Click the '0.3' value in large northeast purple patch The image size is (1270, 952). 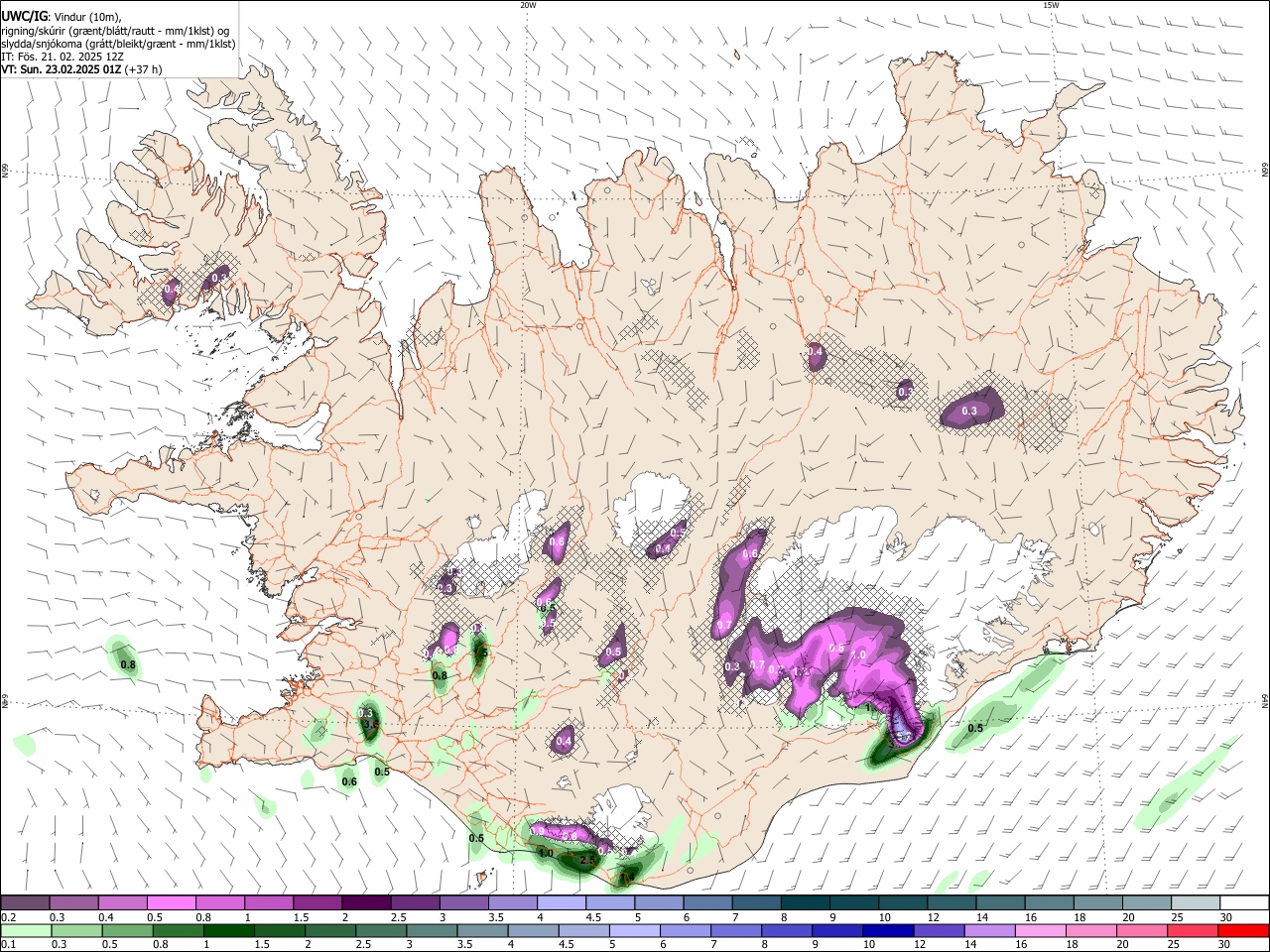click(969, 411)
